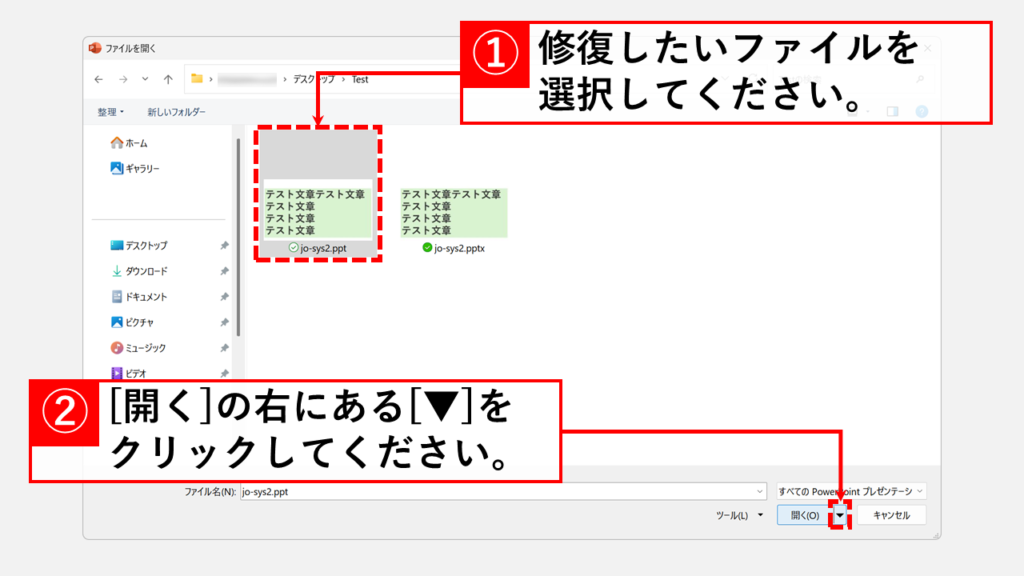1024x576 pixels.
Task: Click Test in the address path
Action: (360, 79)
